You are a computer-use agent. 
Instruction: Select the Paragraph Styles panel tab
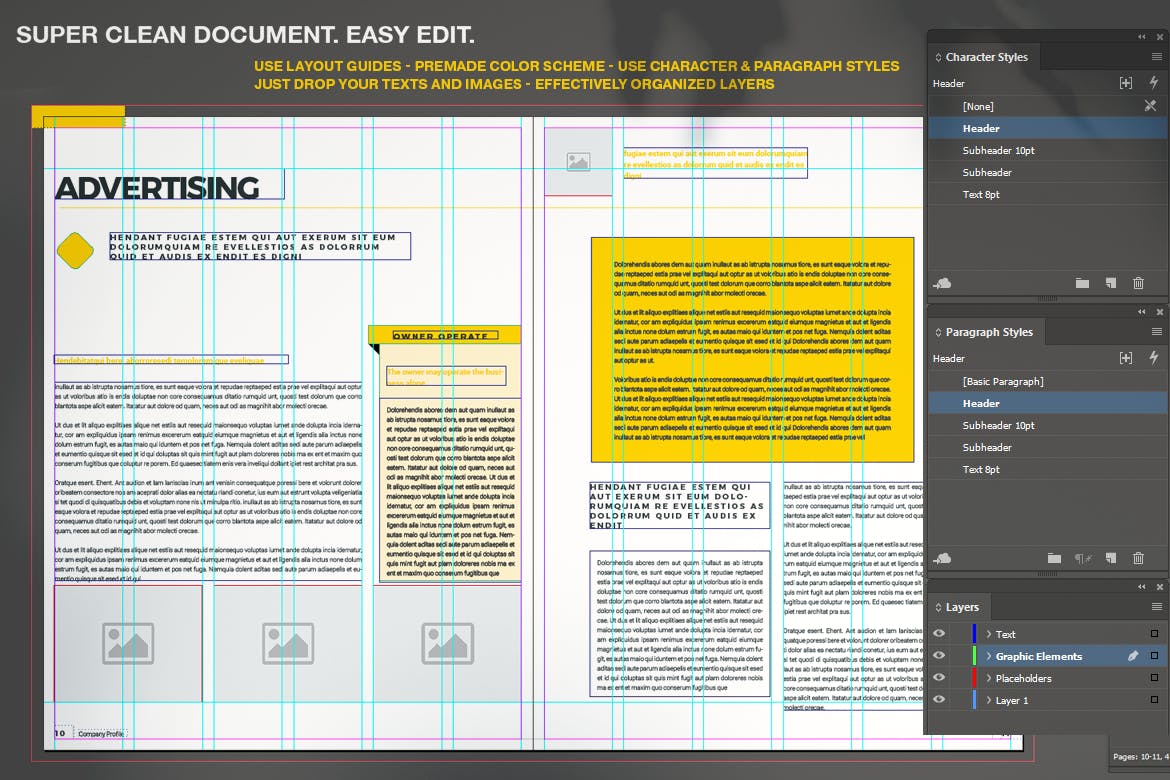tap(988, 332)
